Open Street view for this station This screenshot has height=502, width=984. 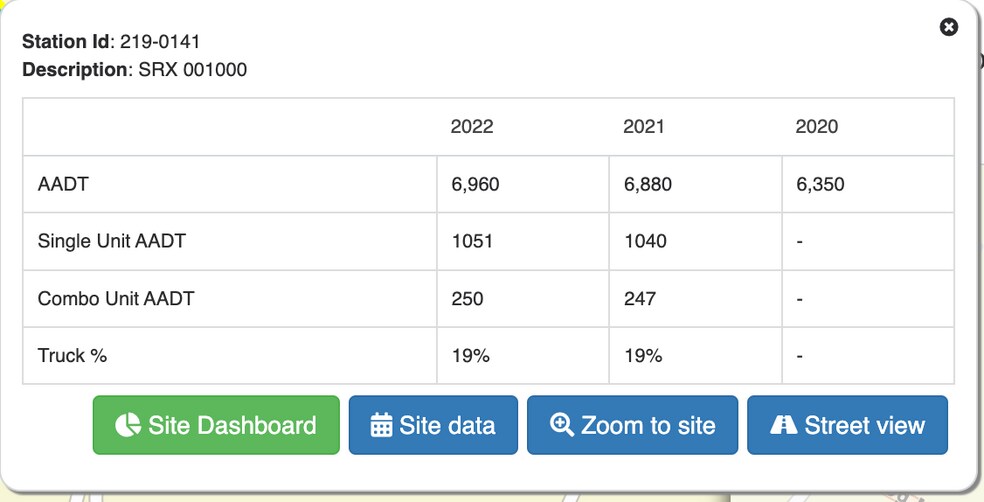click(x=847, y=425)
